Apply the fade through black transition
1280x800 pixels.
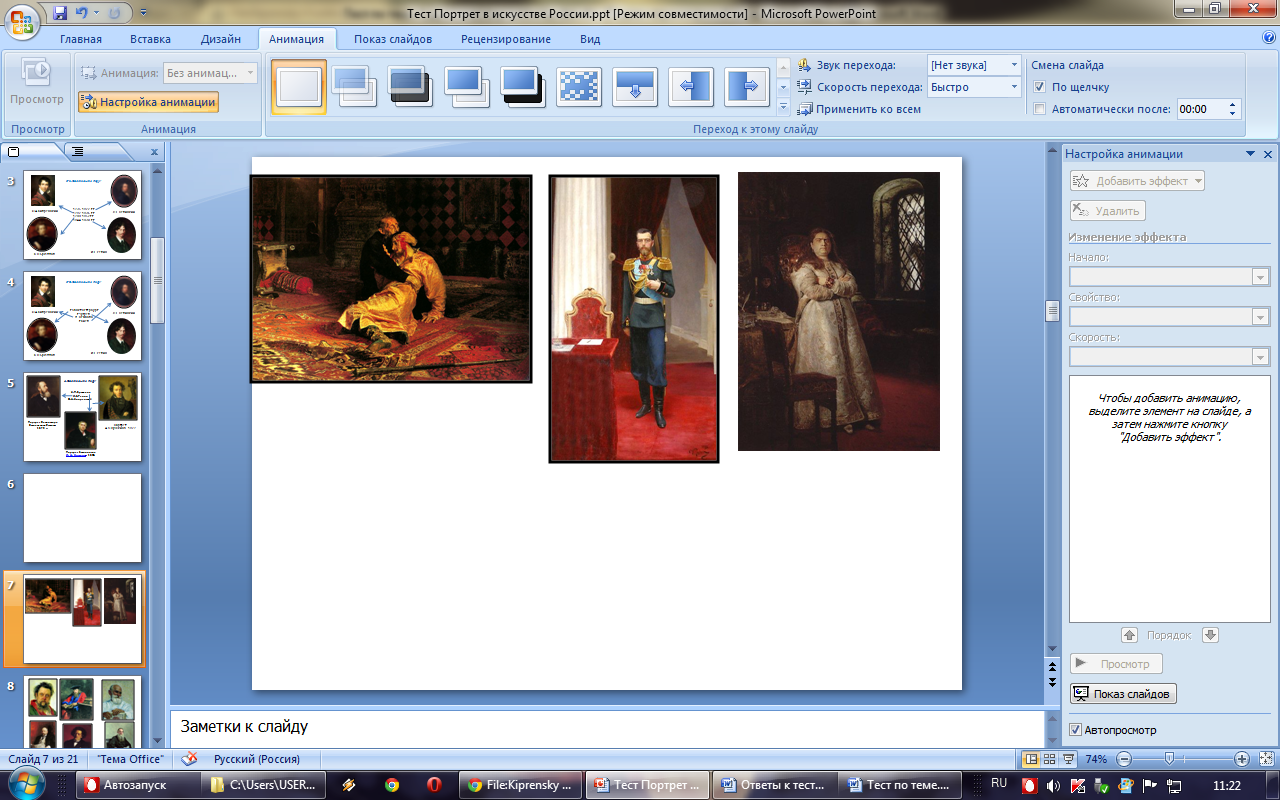pos(411,88)
